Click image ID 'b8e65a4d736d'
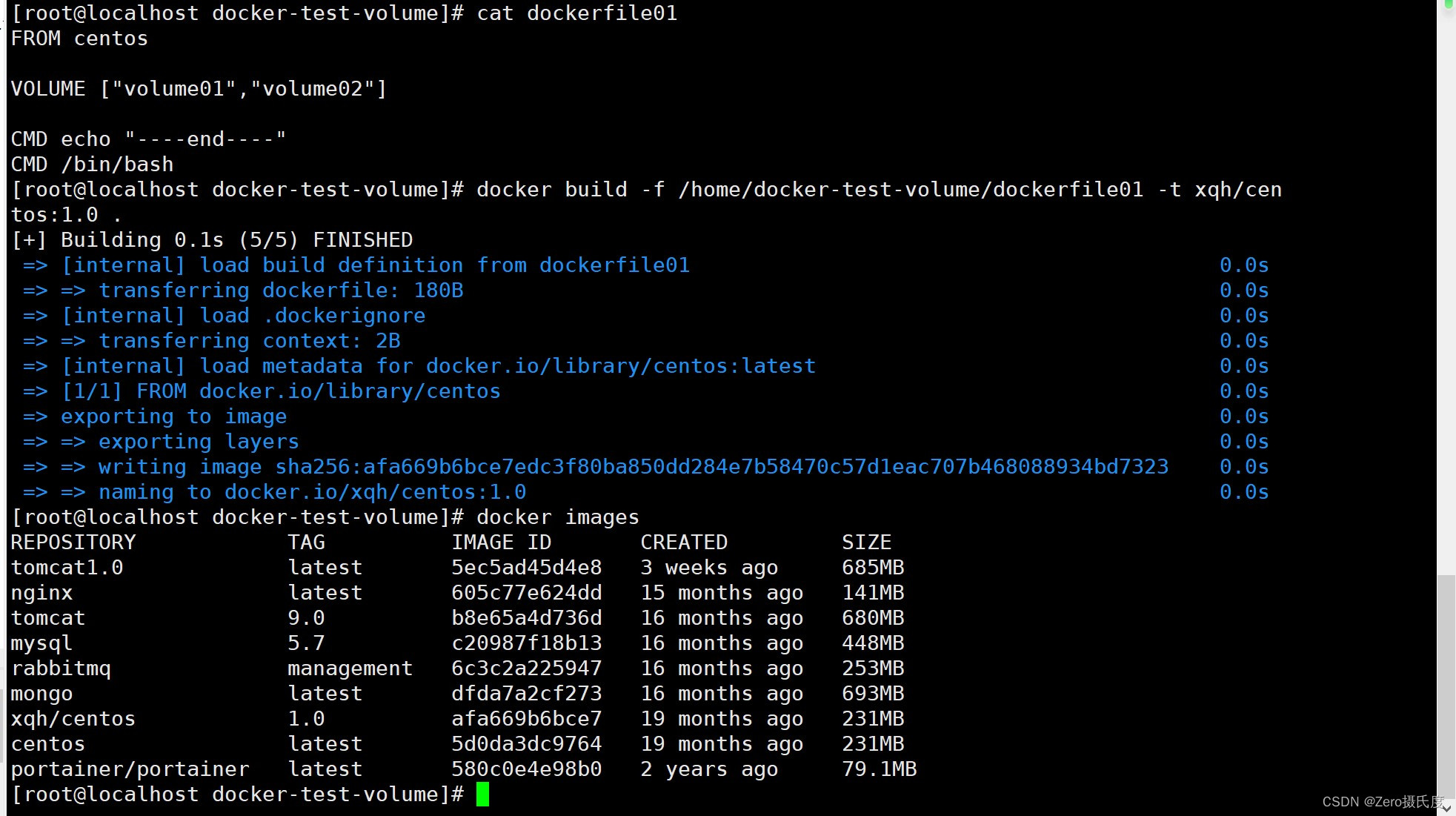 point(527,618)
